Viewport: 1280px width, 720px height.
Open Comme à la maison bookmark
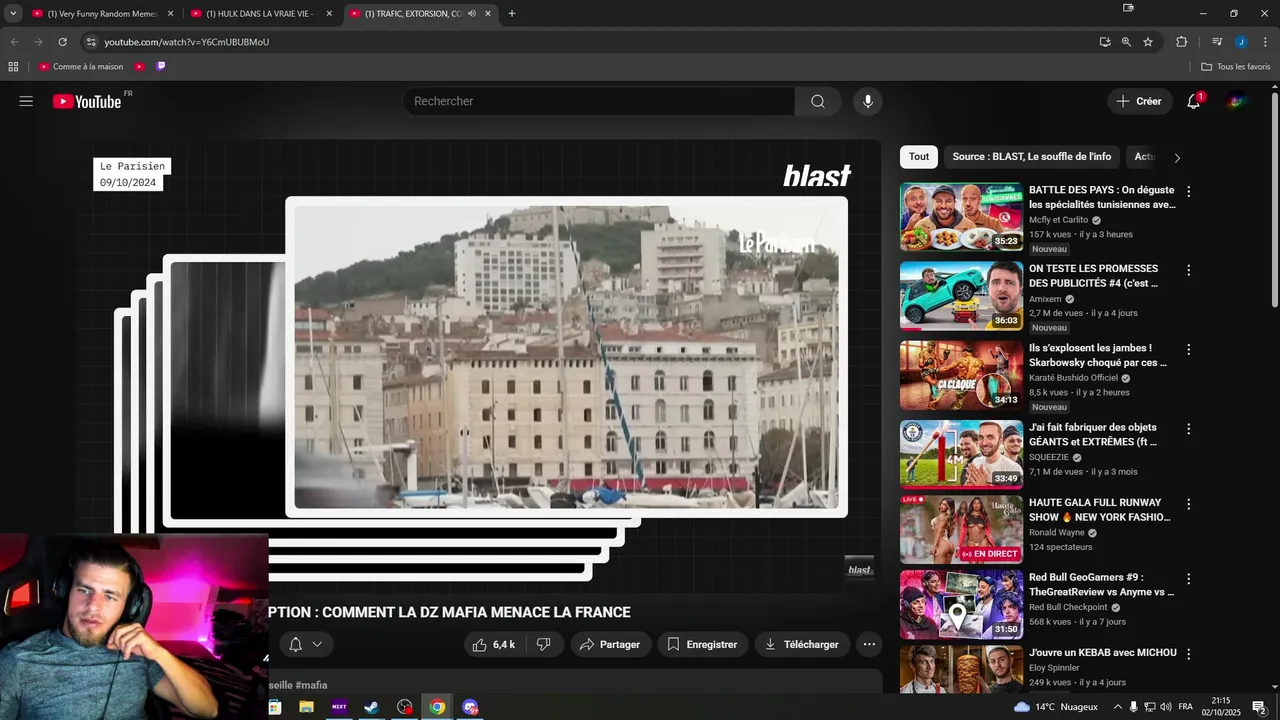81,67
